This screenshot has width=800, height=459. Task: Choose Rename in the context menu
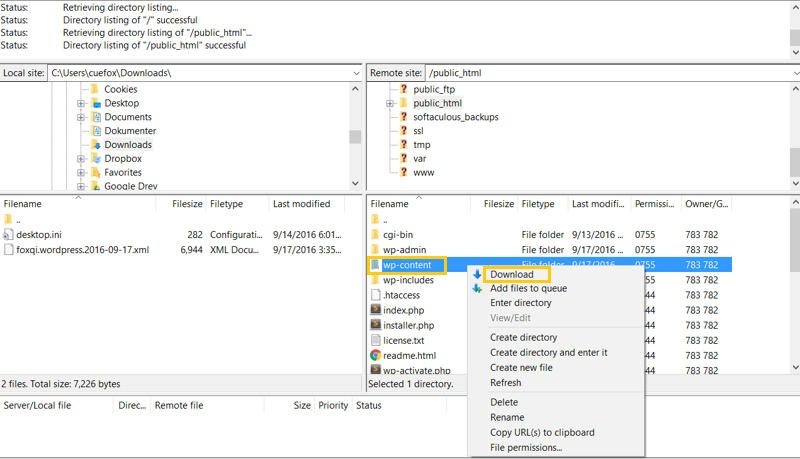point(507,417)
